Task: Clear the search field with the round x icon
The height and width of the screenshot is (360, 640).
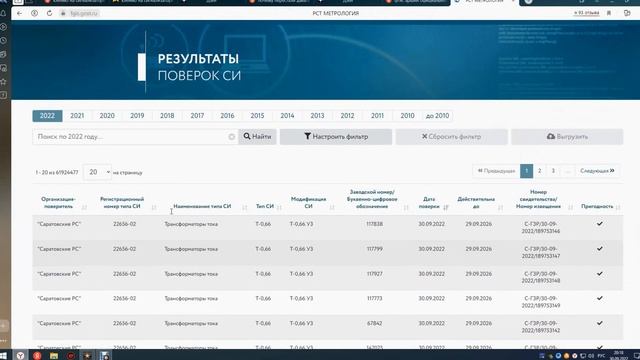Action: (231, 137)
